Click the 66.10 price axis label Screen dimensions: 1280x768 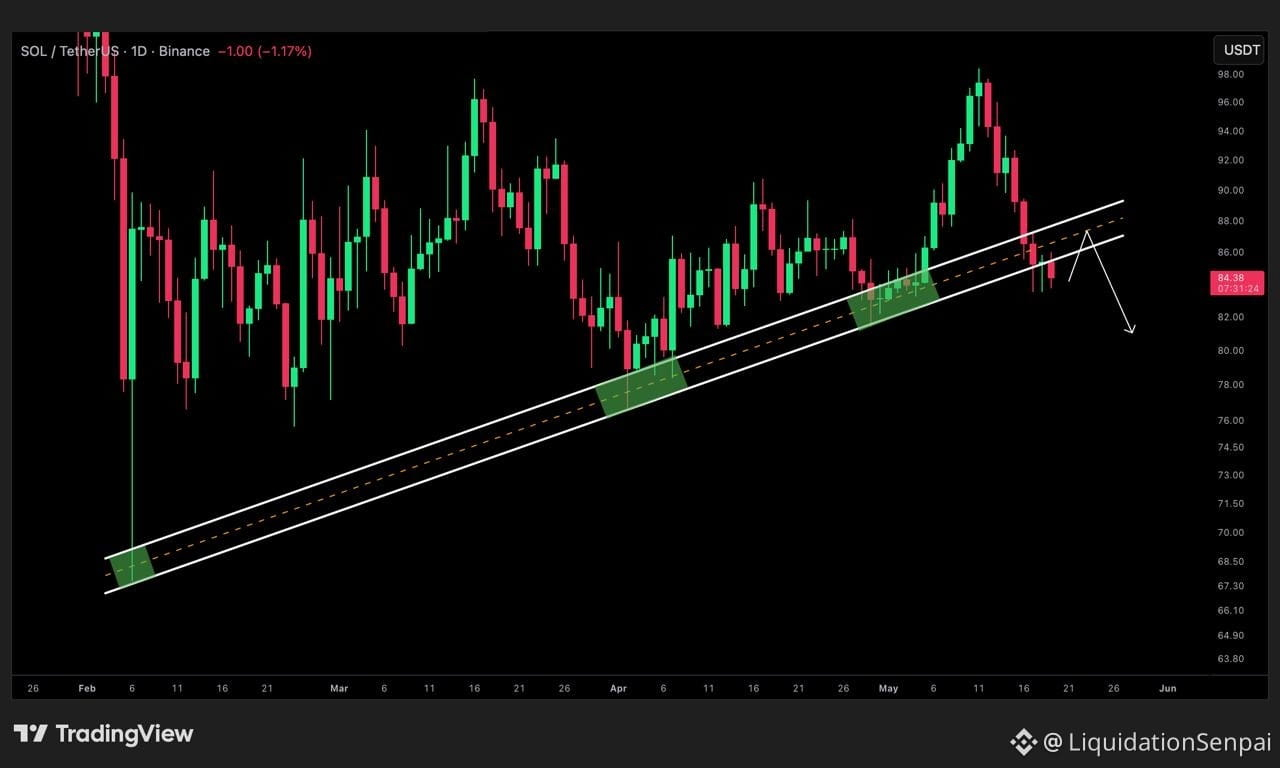click(x=1230, y=610)
